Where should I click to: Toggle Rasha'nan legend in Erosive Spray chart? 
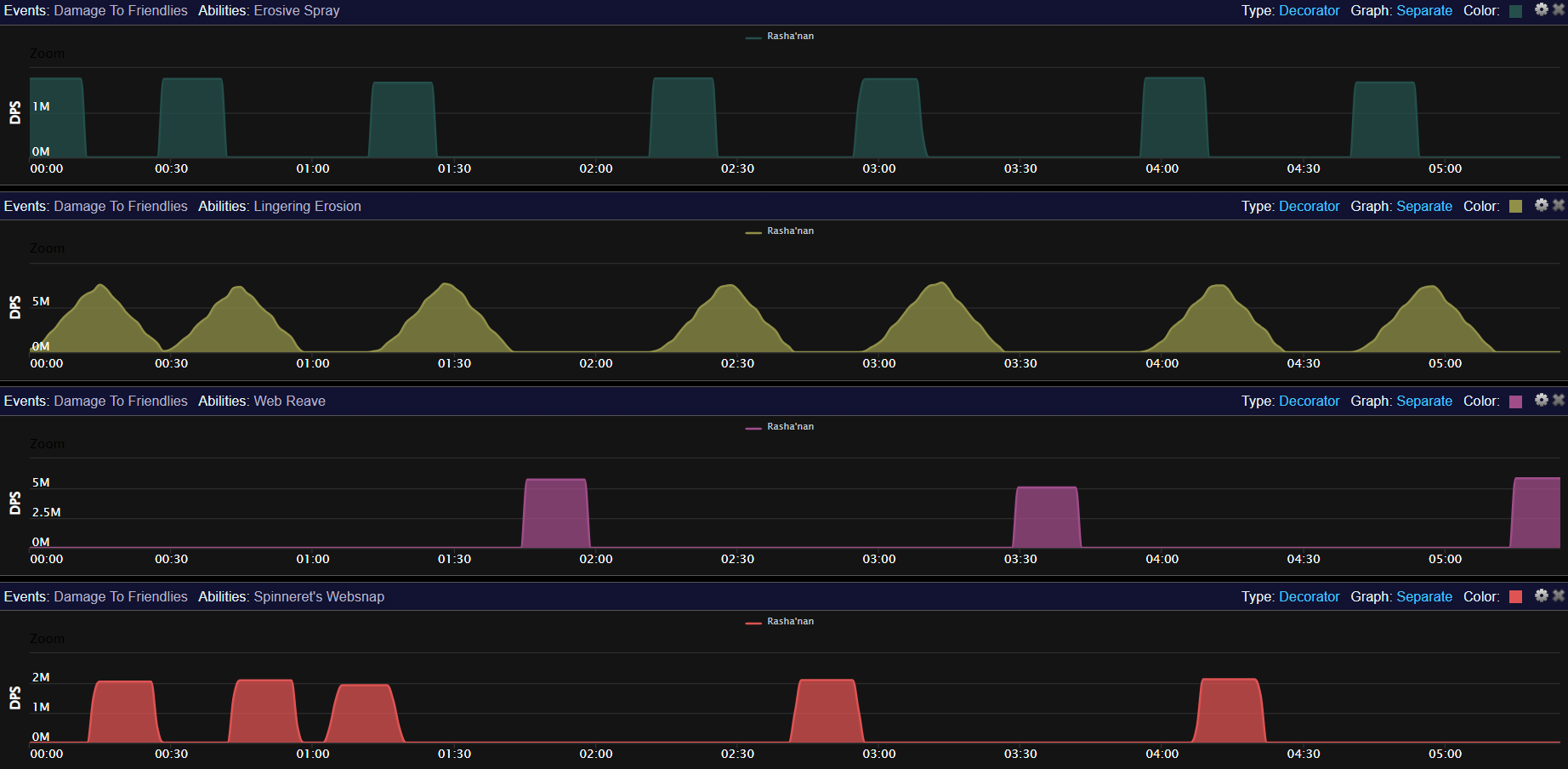(780, 37)
